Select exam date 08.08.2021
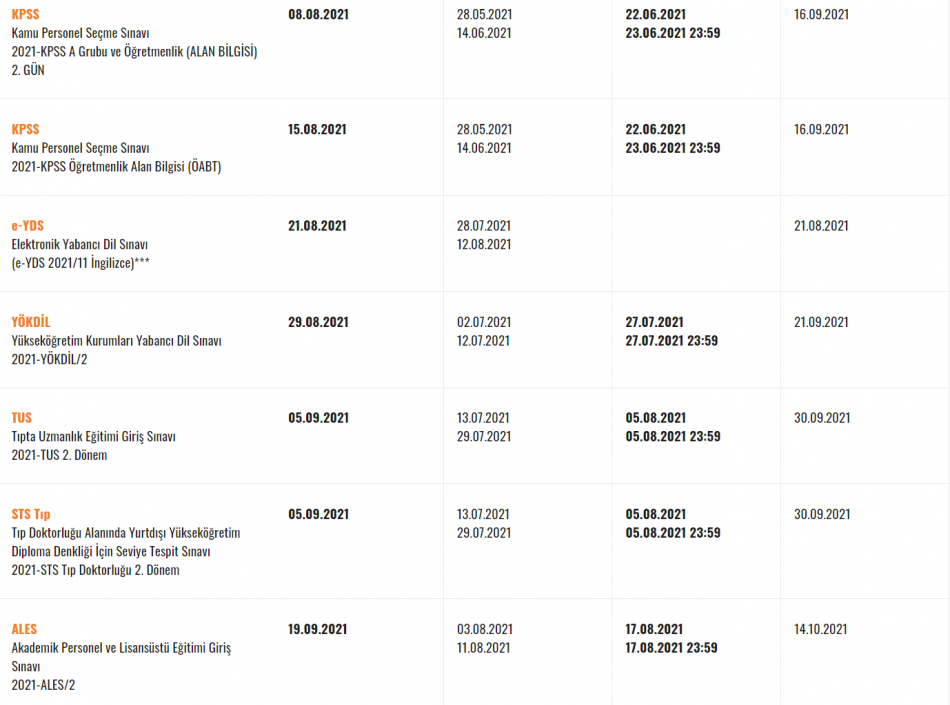950x705 pixels. coord(319,15)
